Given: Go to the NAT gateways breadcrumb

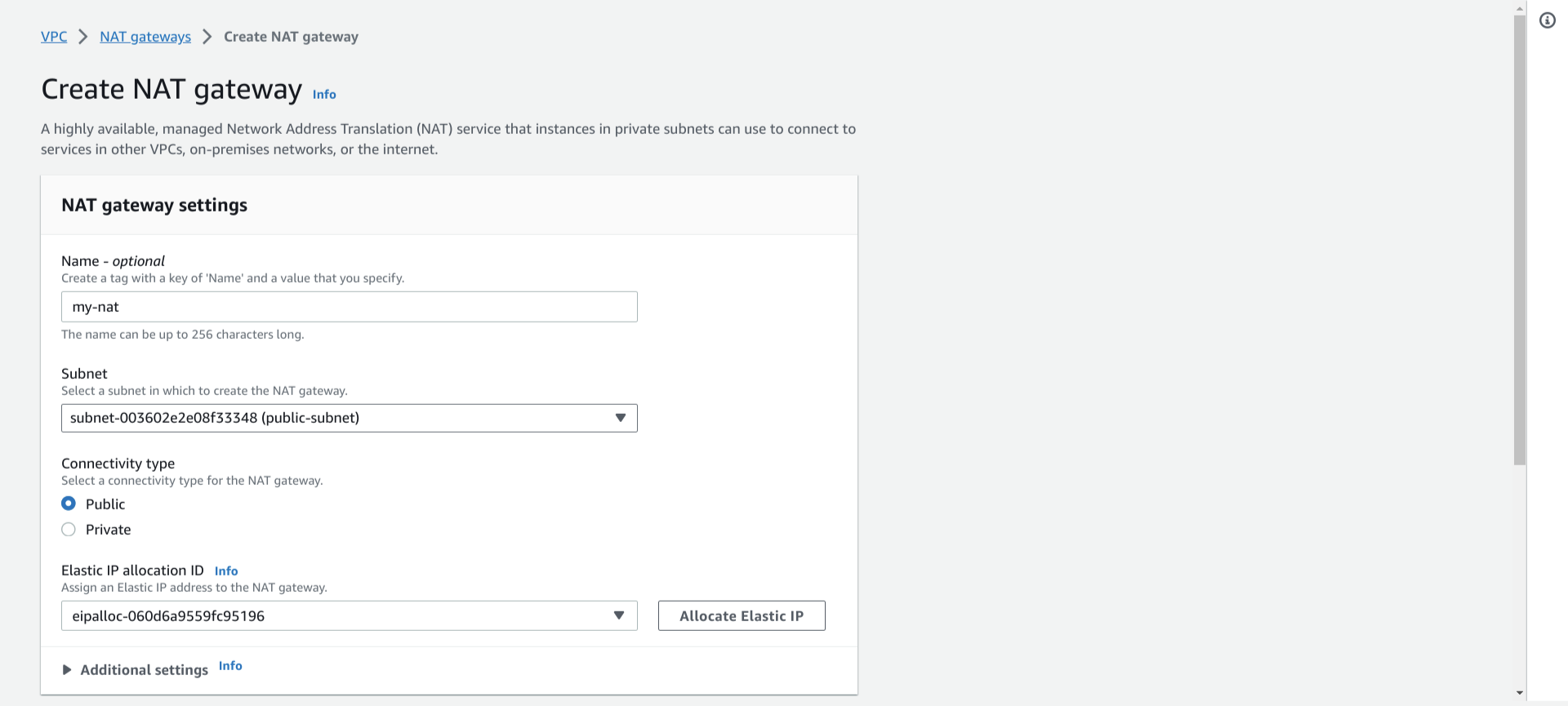Looking at the screenshot, I should (145, 37).
